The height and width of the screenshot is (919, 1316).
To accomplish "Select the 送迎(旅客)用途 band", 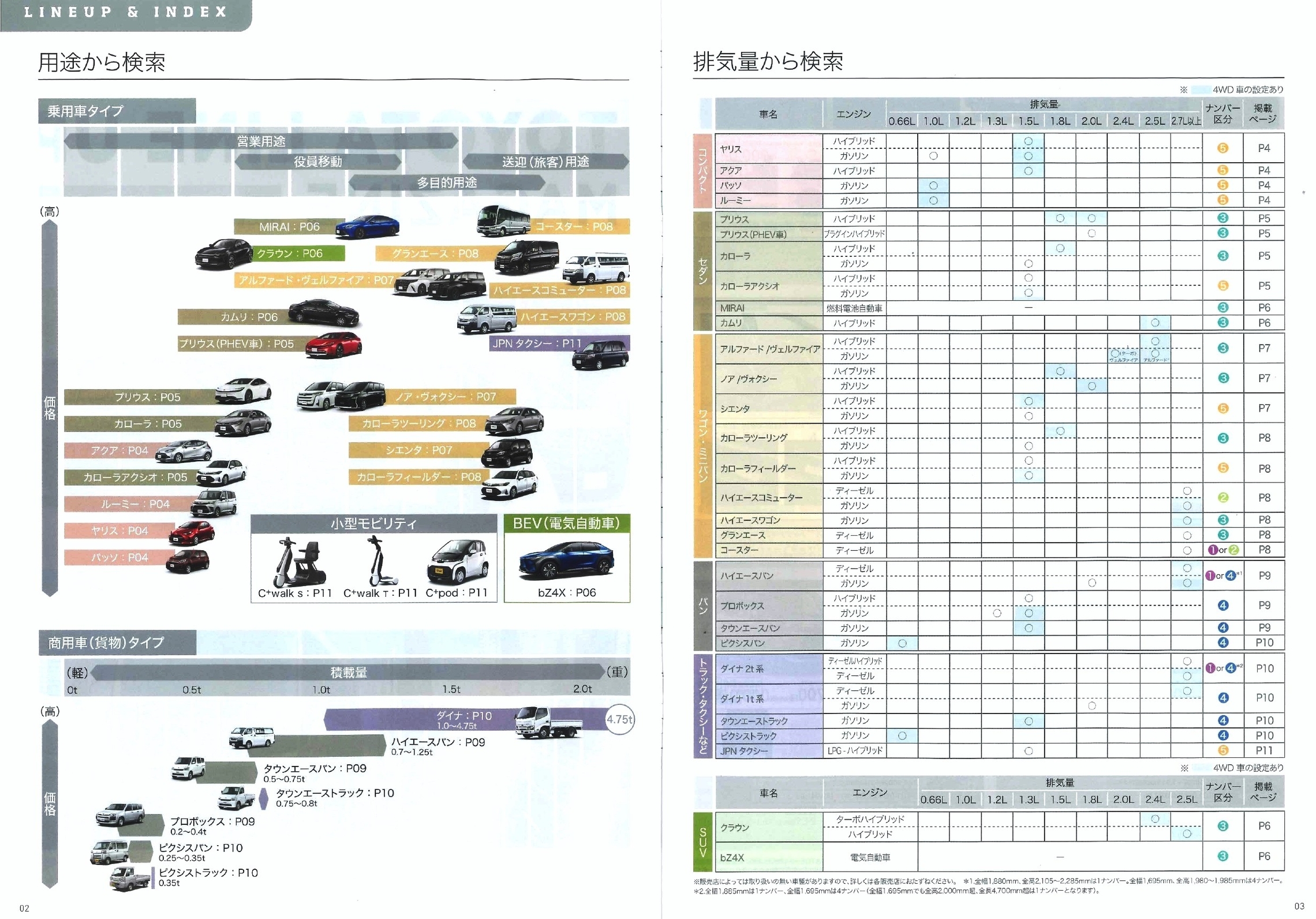I will click(x=545, y=162).
